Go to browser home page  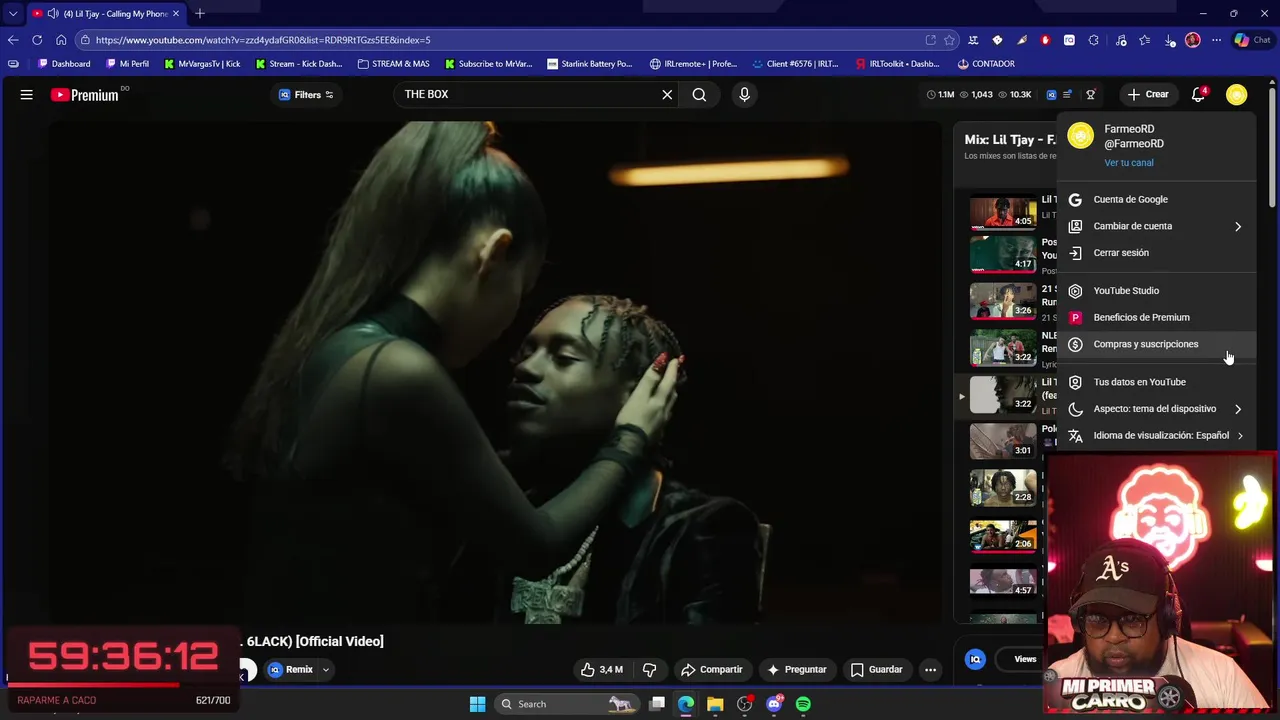61,40
